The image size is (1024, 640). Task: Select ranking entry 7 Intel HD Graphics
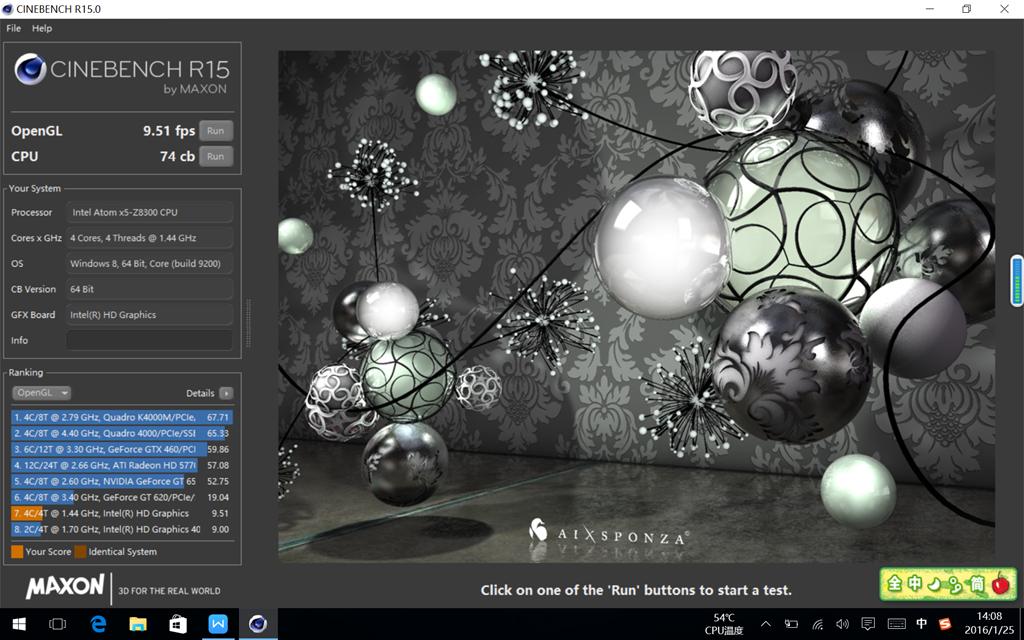(121, 513)
